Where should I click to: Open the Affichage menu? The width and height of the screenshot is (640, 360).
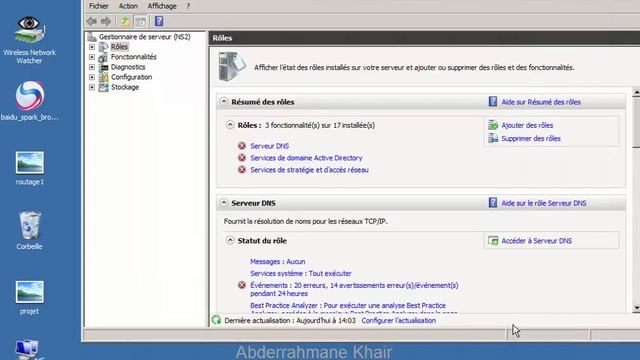(x=162, y=6)
